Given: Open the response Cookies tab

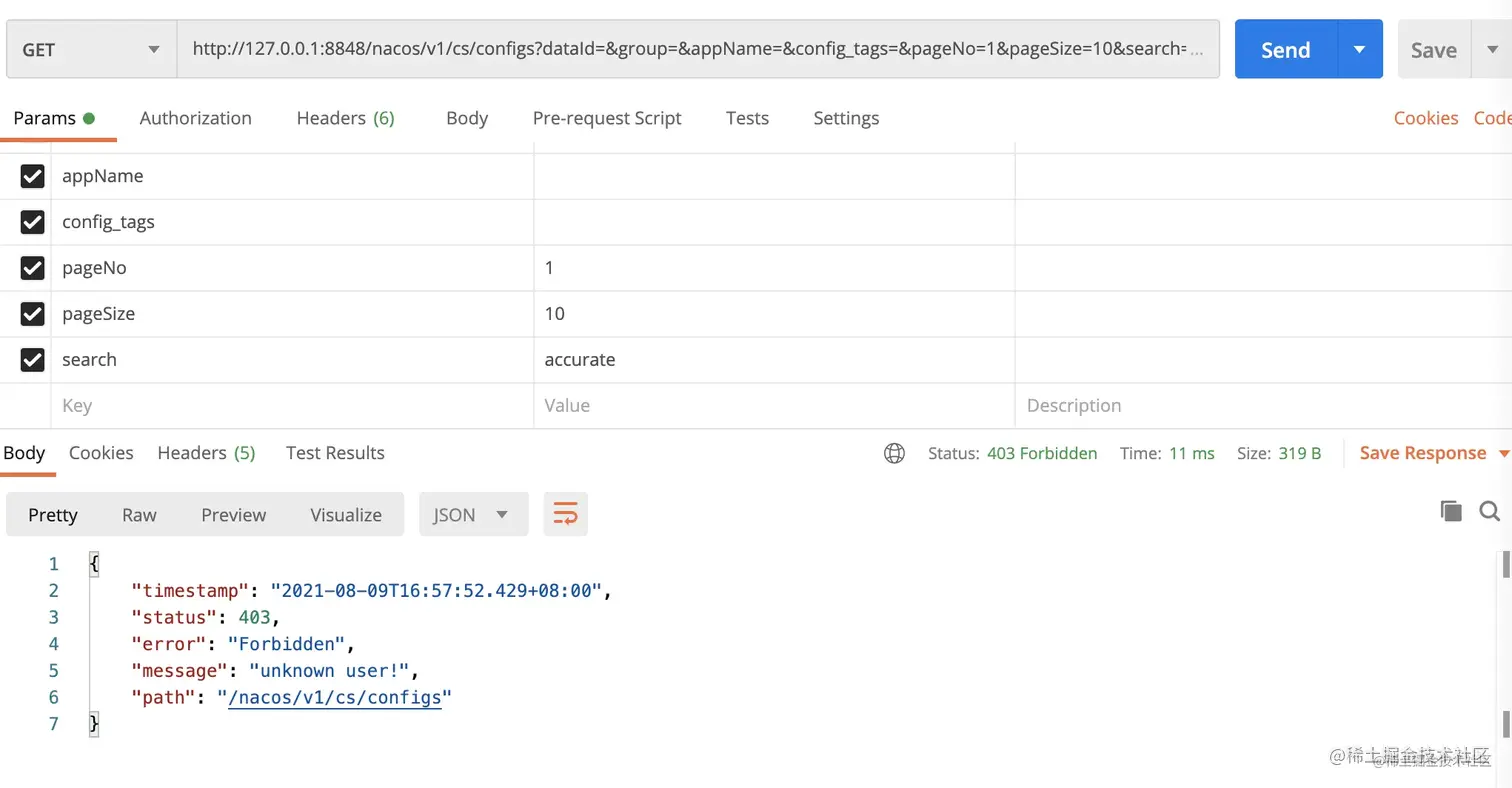Looking at the screenshot, I should click(101, 453).
